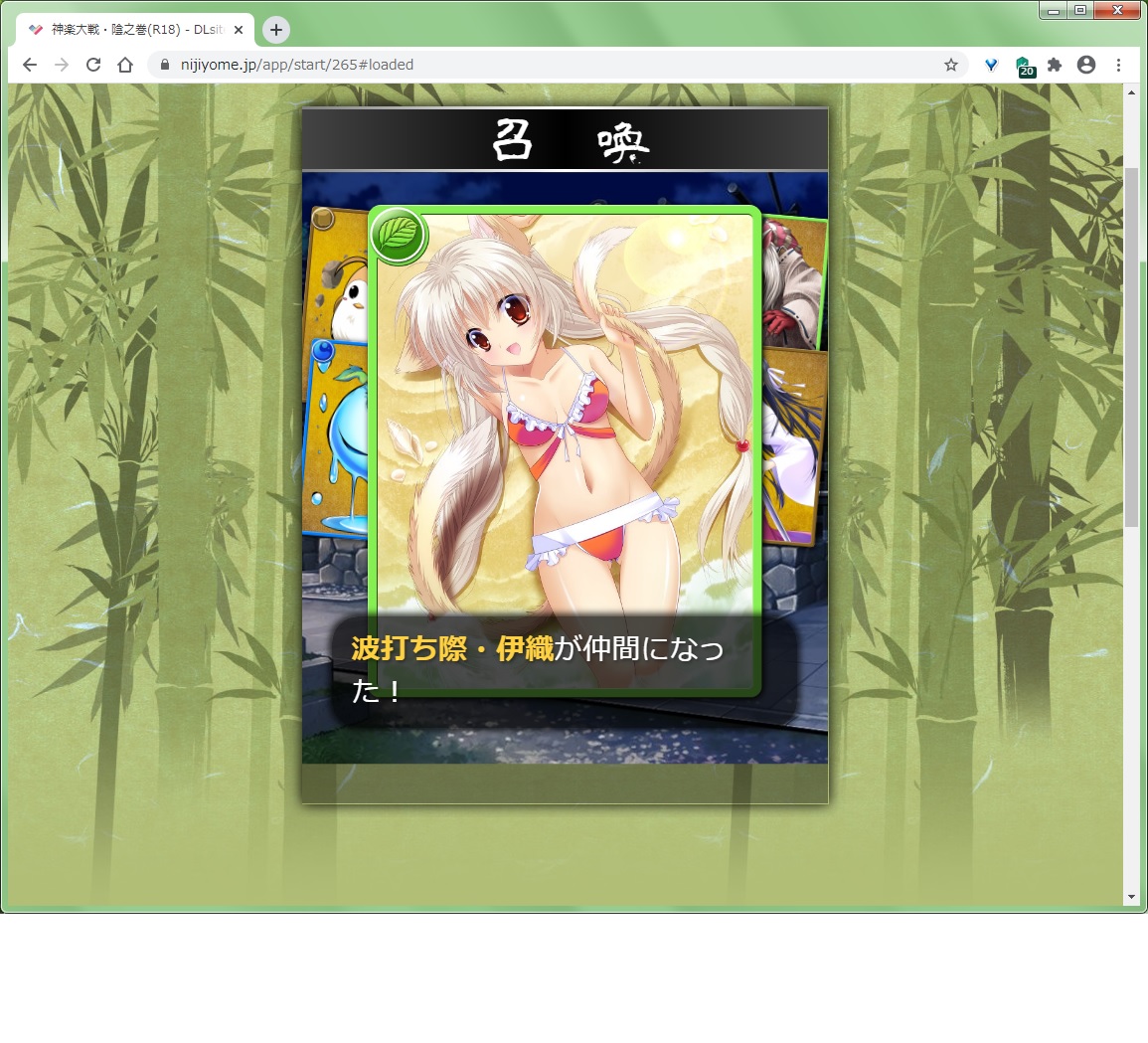This screenshot has width=1148, height=1043.
Task: Go back to previous page
Action: point(30,65)
